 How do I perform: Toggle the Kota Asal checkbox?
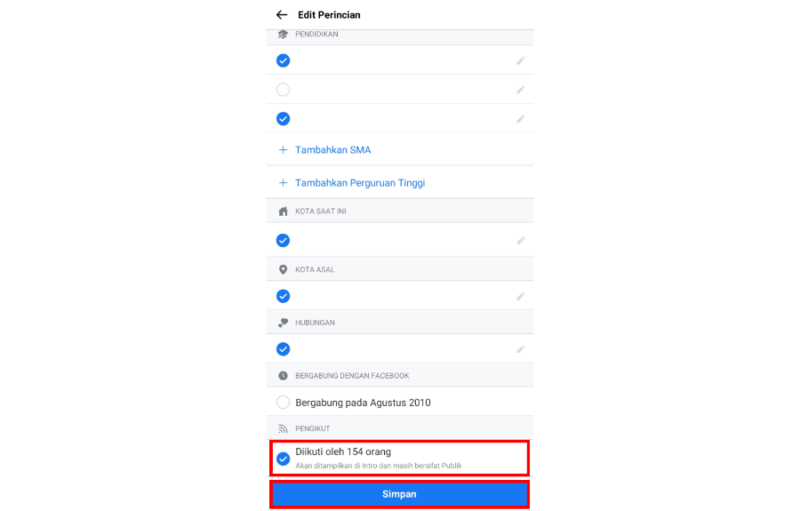tap(283, 296)
